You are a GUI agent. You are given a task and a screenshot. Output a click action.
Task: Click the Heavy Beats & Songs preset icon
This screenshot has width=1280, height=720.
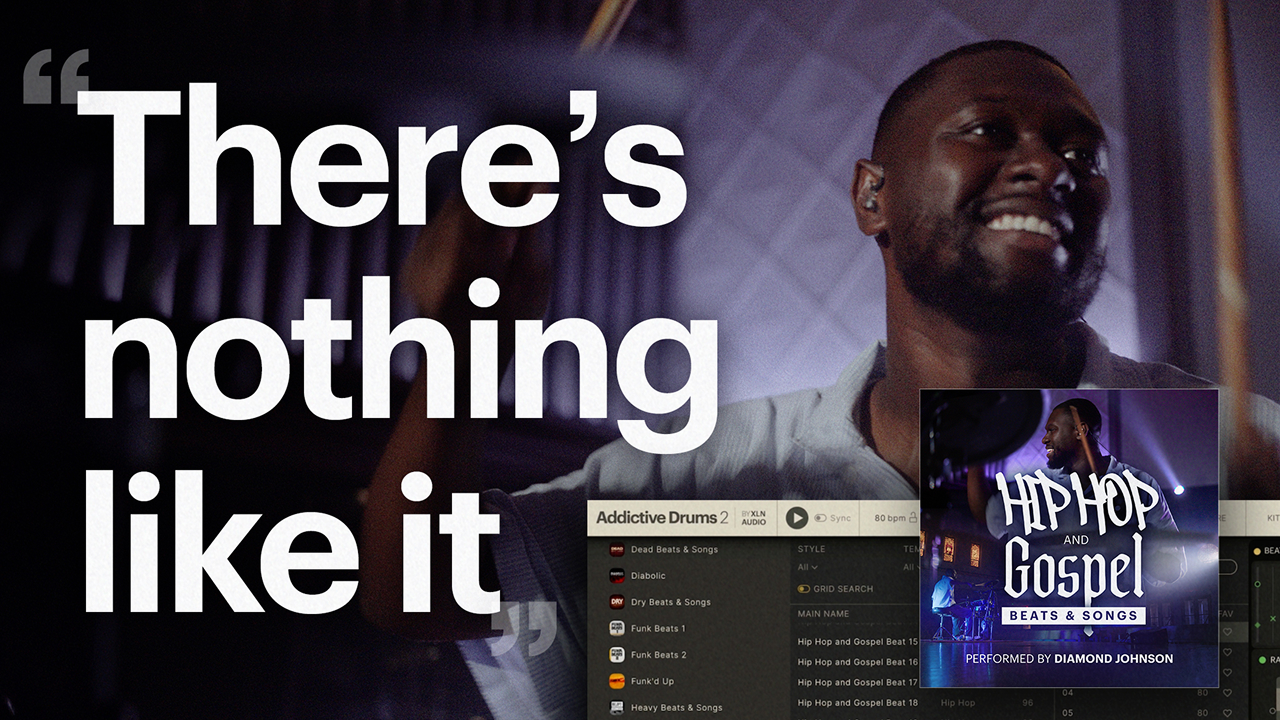[x=617, y=708]
